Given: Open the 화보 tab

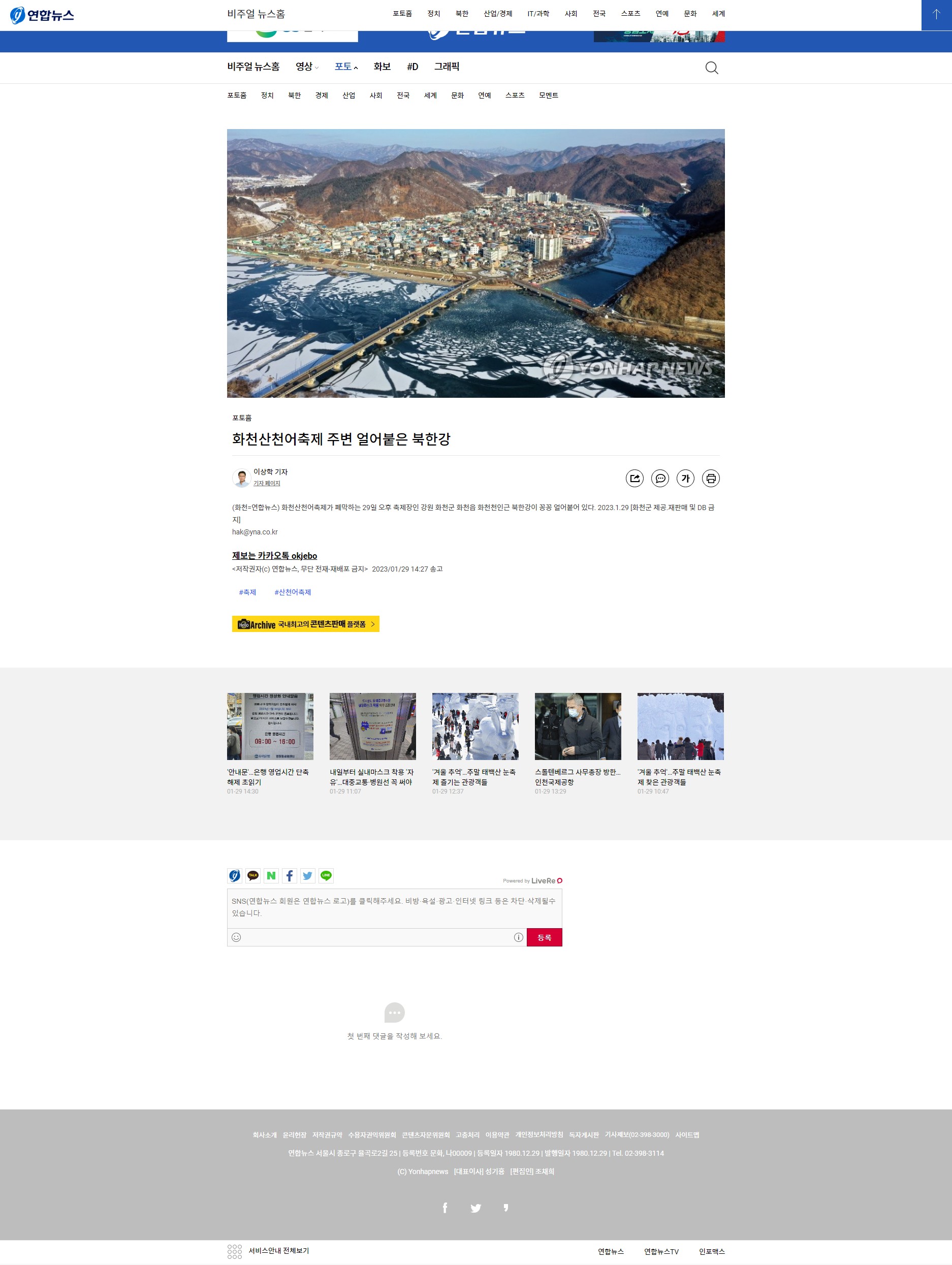Looking at the screenshot, I should (x=382, y=67).
